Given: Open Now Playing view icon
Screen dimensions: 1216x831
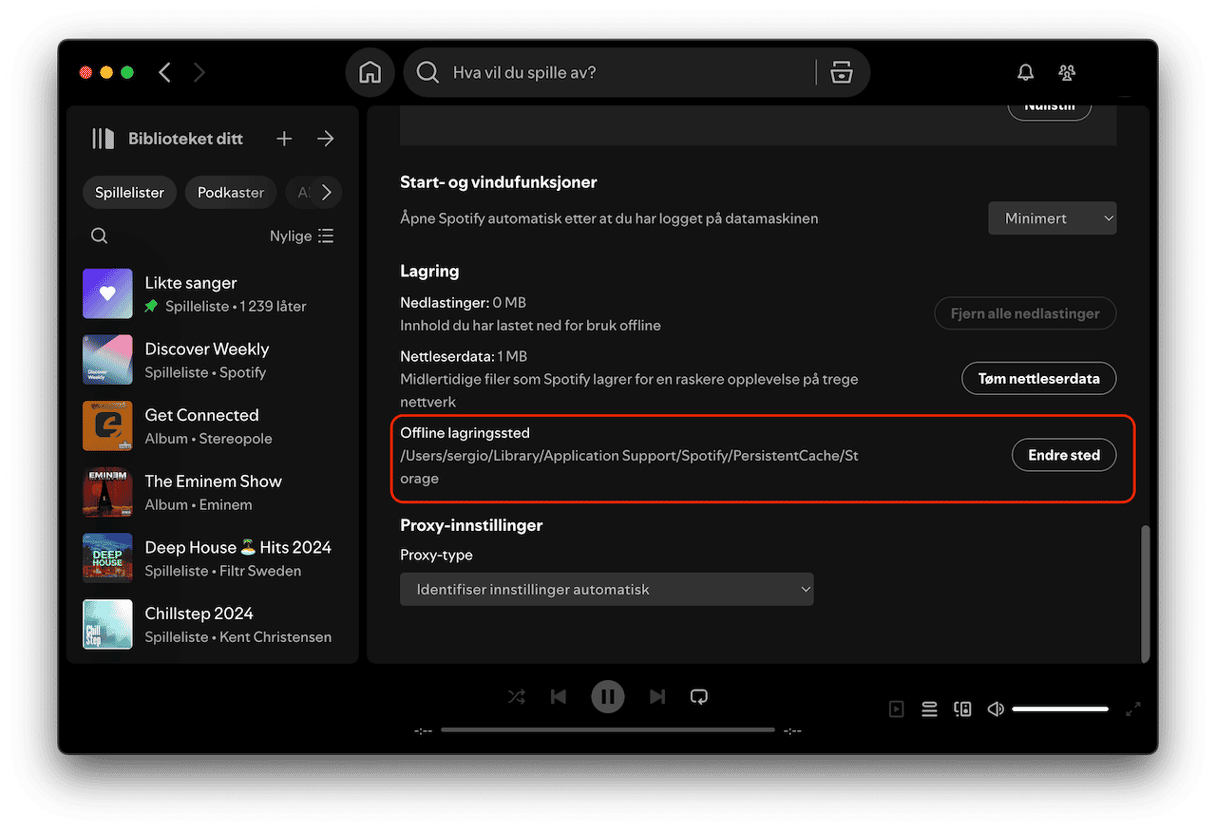Looking at the screenshot, I should coord(896,709).
